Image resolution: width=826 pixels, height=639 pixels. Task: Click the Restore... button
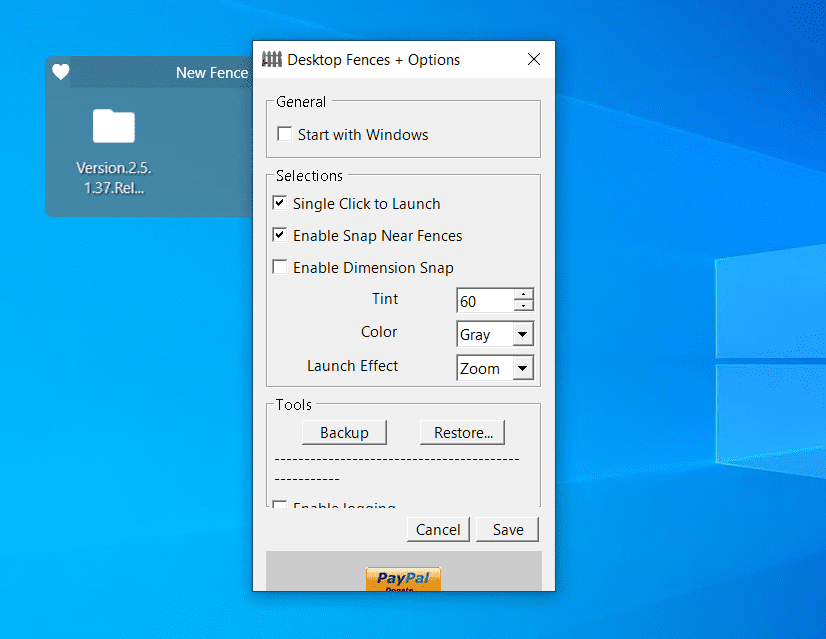(463, 432)
